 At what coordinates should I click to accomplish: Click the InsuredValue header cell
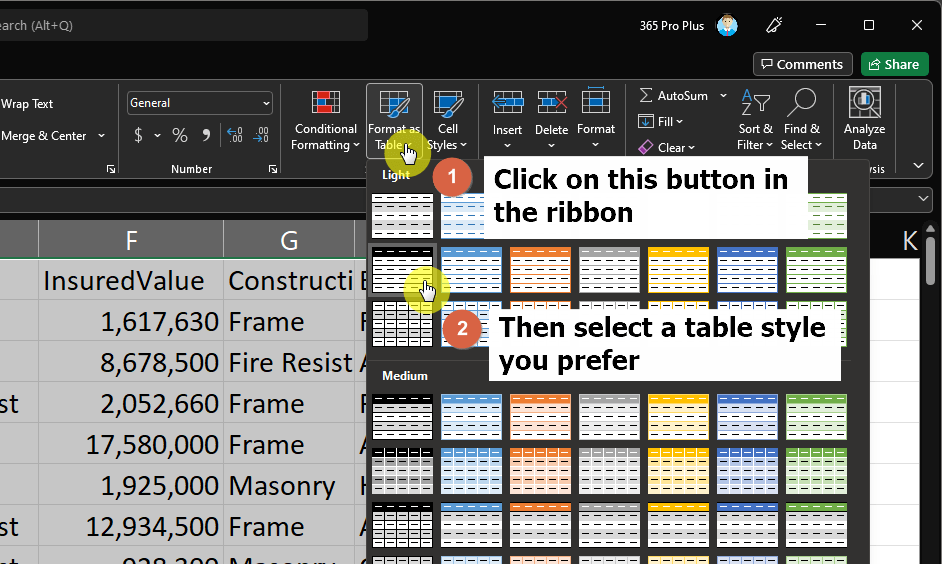coord(131,280)
